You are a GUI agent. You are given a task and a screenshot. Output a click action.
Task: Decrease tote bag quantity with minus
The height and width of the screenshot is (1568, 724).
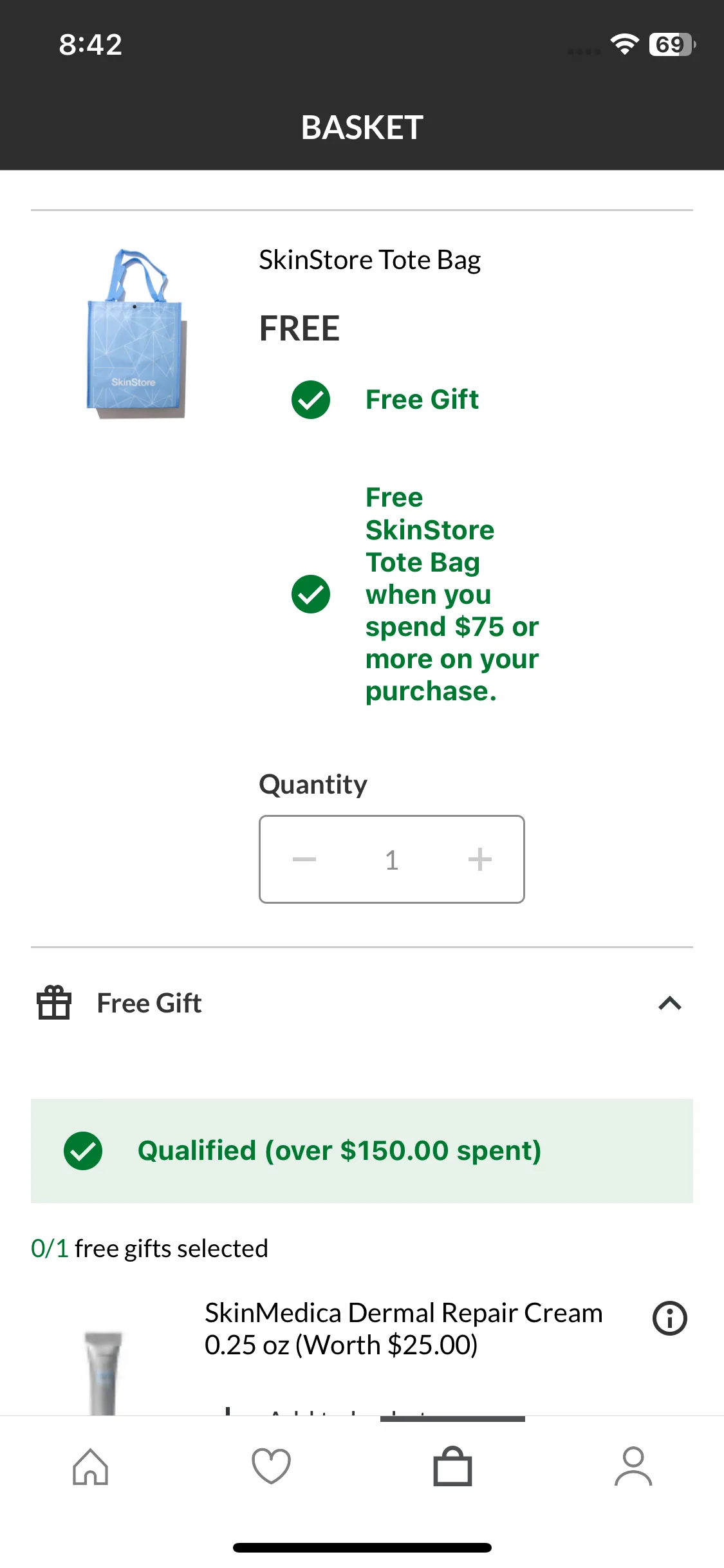click(x=304, y=859)
